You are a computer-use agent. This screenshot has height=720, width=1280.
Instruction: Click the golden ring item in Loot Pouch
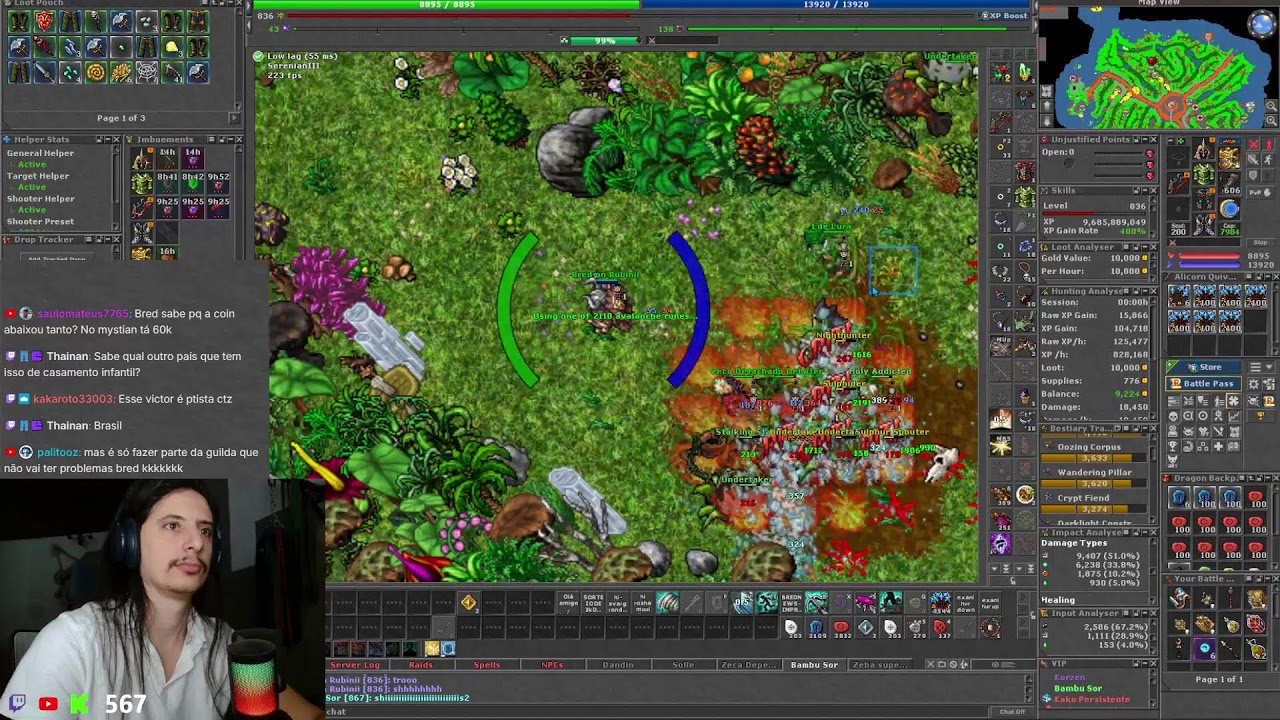[96, 72]
